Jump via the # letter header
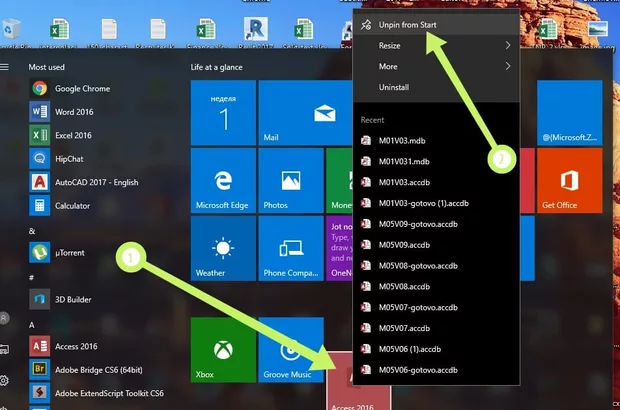 pyautogui.click(x=31, y=278)
